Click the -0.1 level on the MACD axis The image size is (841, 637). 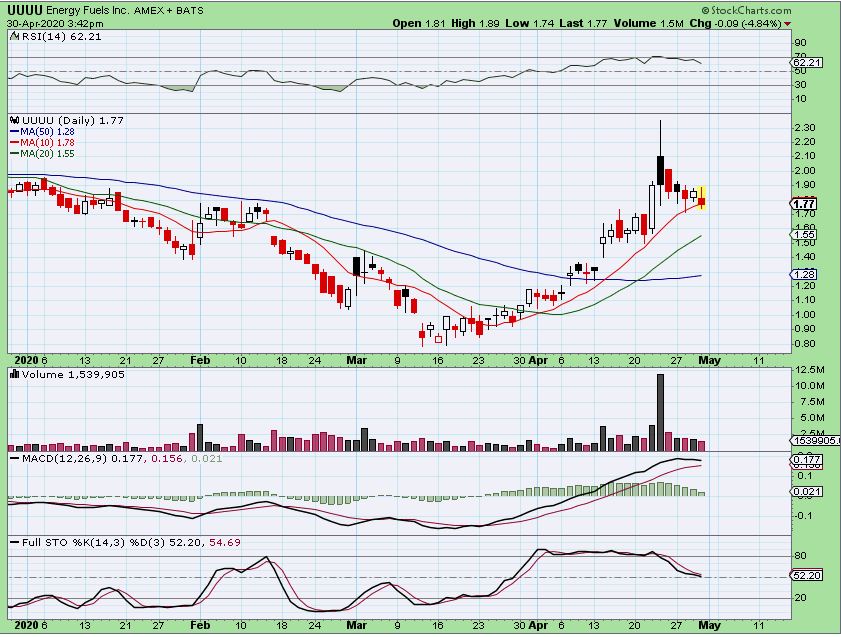tap(803, 516)
